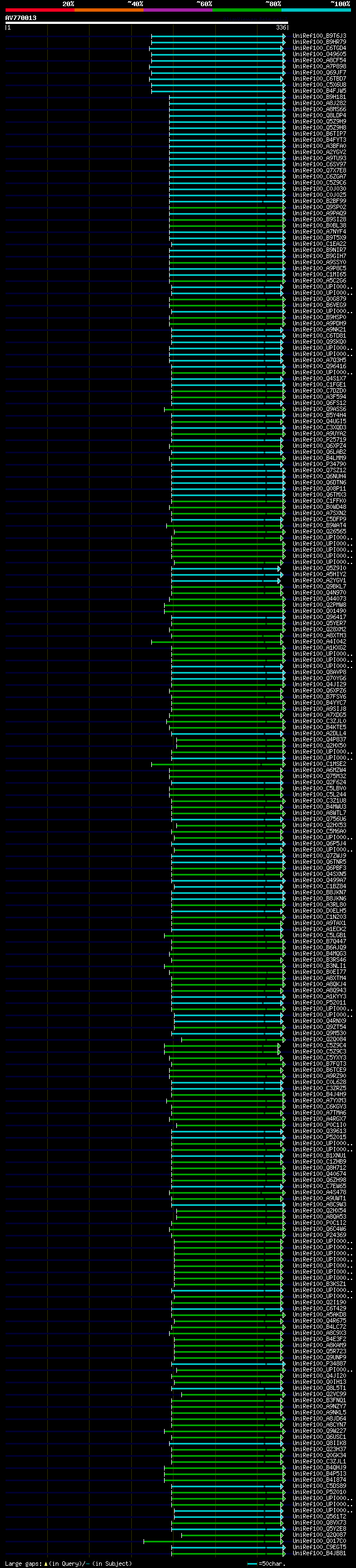Select hit label UniRef100_C0J030

[319, 189]
